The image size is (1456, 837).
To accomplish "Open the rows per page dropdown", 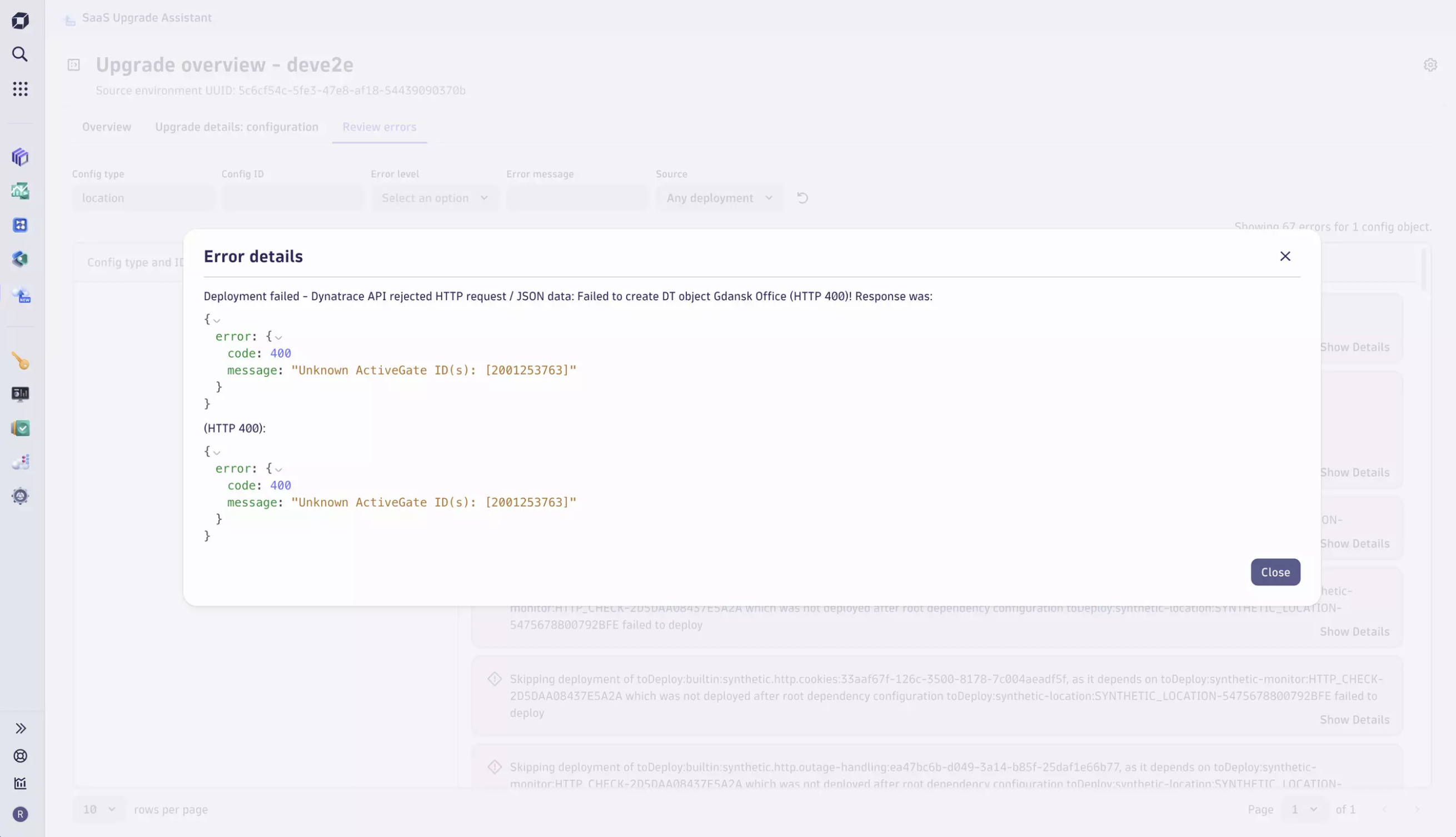I will pos(98,809).
